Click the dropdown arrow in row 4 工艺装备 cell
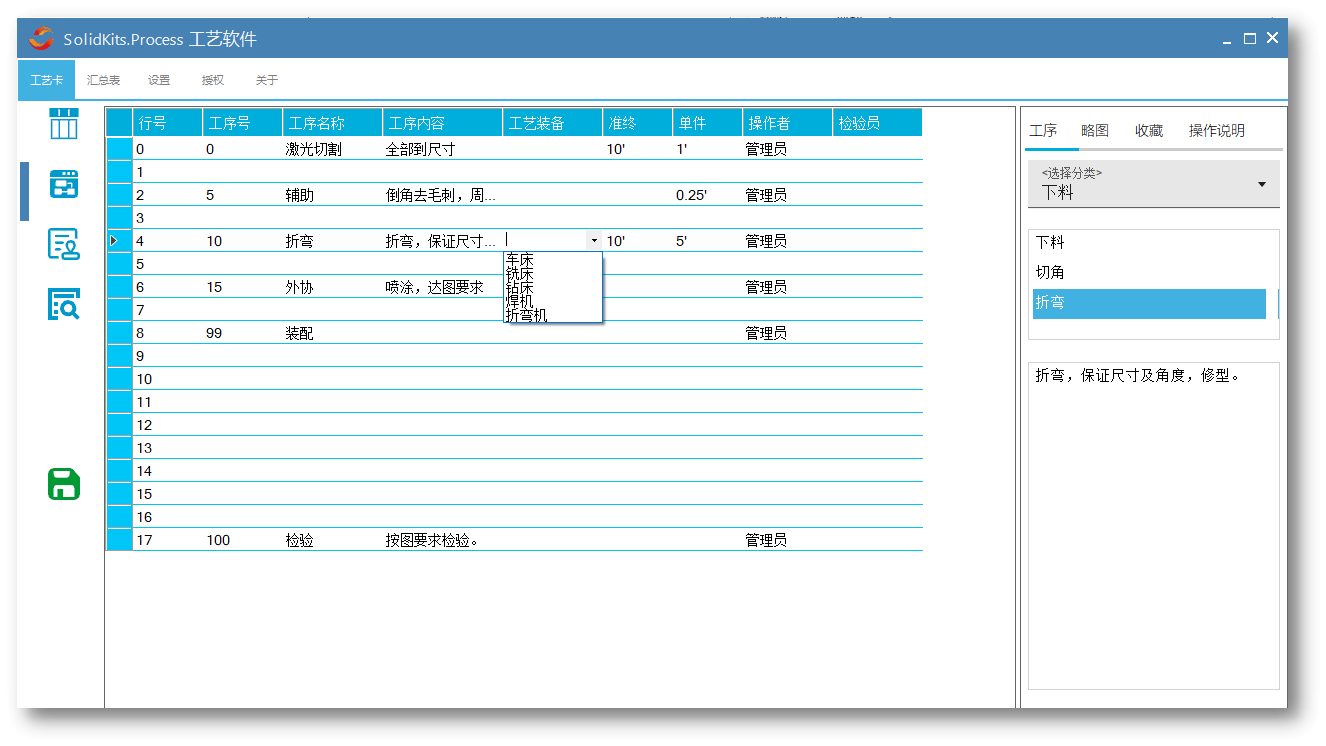This screenshot has height=746, width=1326. (x=594, y=241)
